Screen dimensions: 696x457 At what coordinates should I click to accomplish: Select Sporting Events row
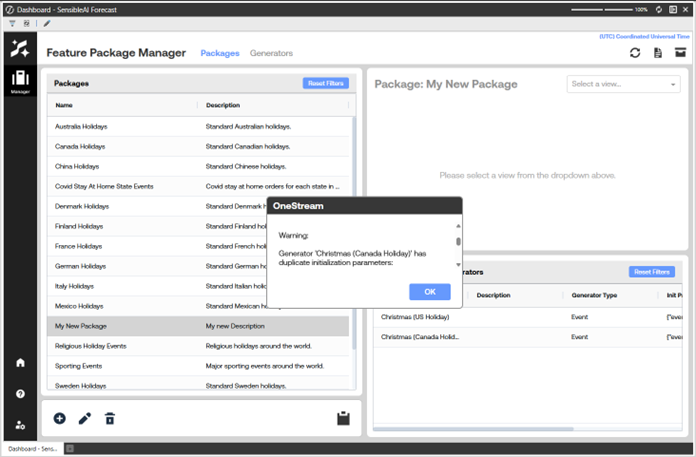[198, 366]
